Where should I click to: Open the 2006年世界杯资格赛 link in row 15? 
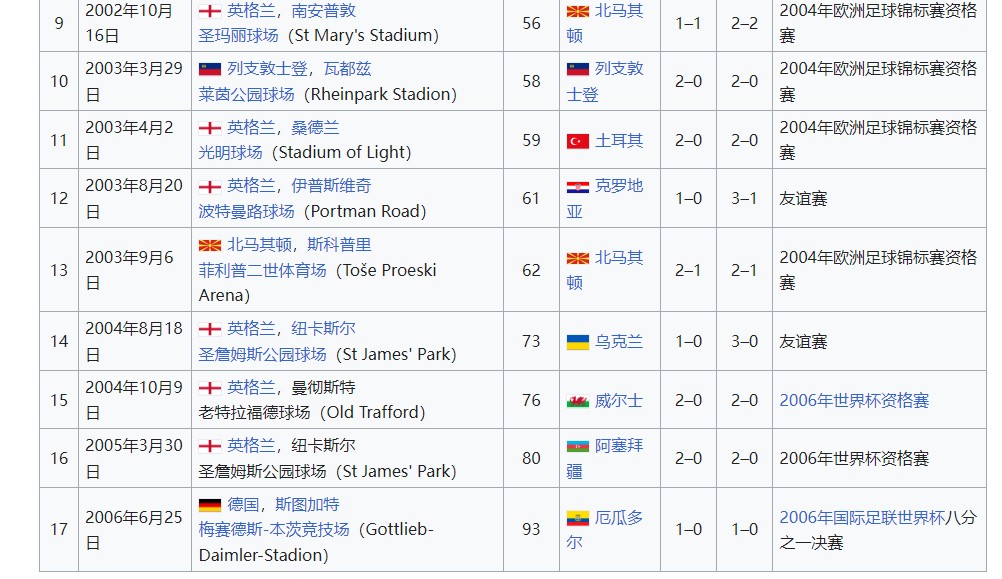[854, 401]
